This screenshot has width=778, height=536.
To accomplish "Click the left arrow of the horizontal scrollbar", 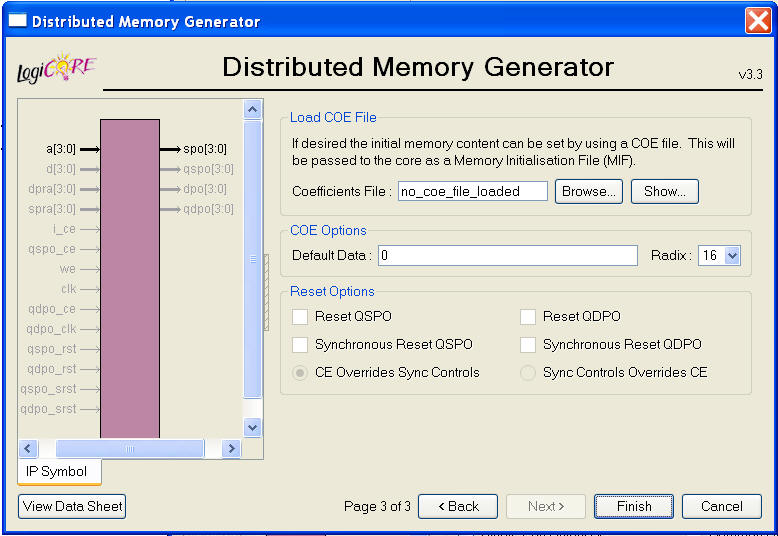I will pos(28,449).
